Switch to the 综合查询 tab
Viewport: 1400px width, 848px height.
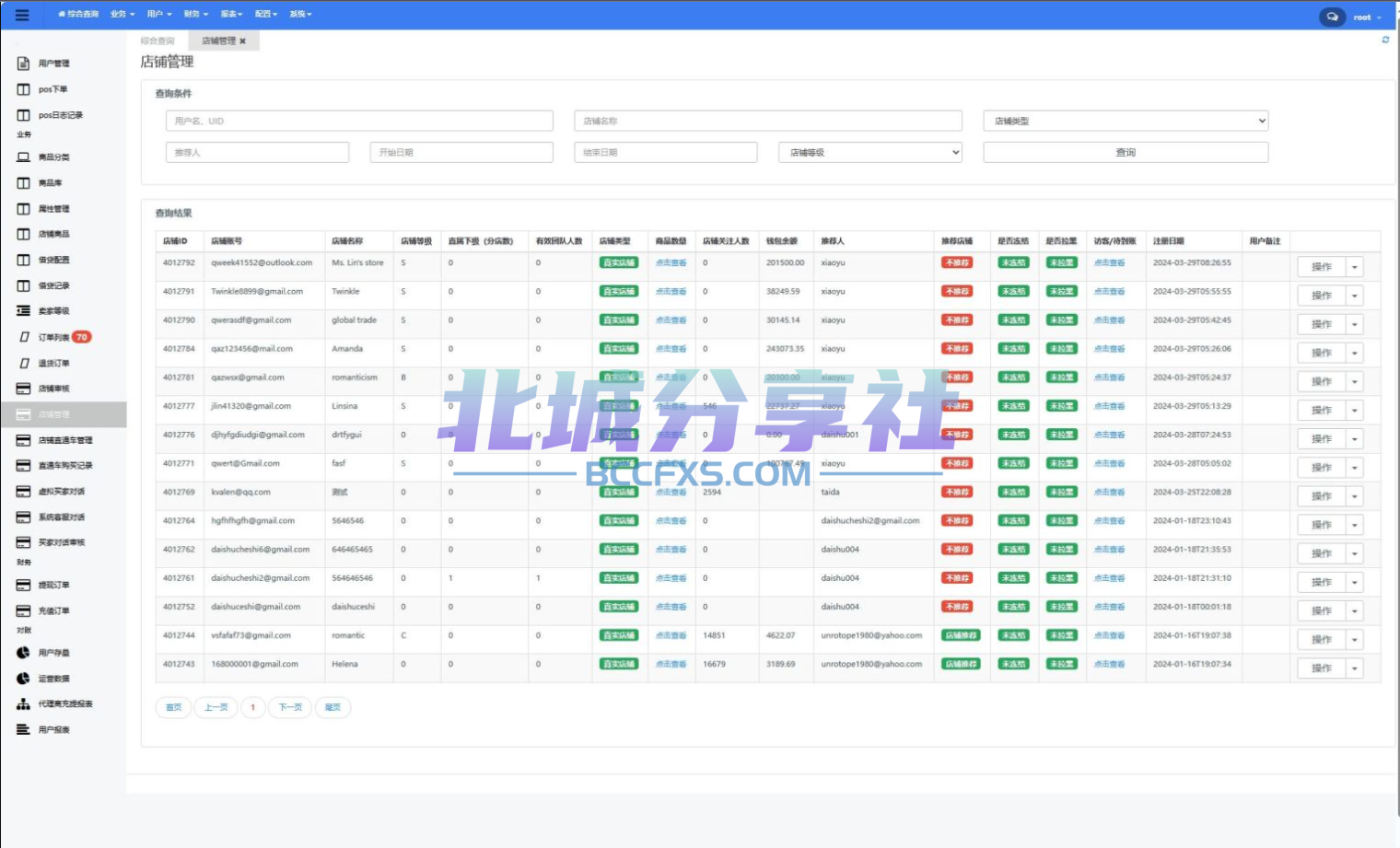(157, 41)
